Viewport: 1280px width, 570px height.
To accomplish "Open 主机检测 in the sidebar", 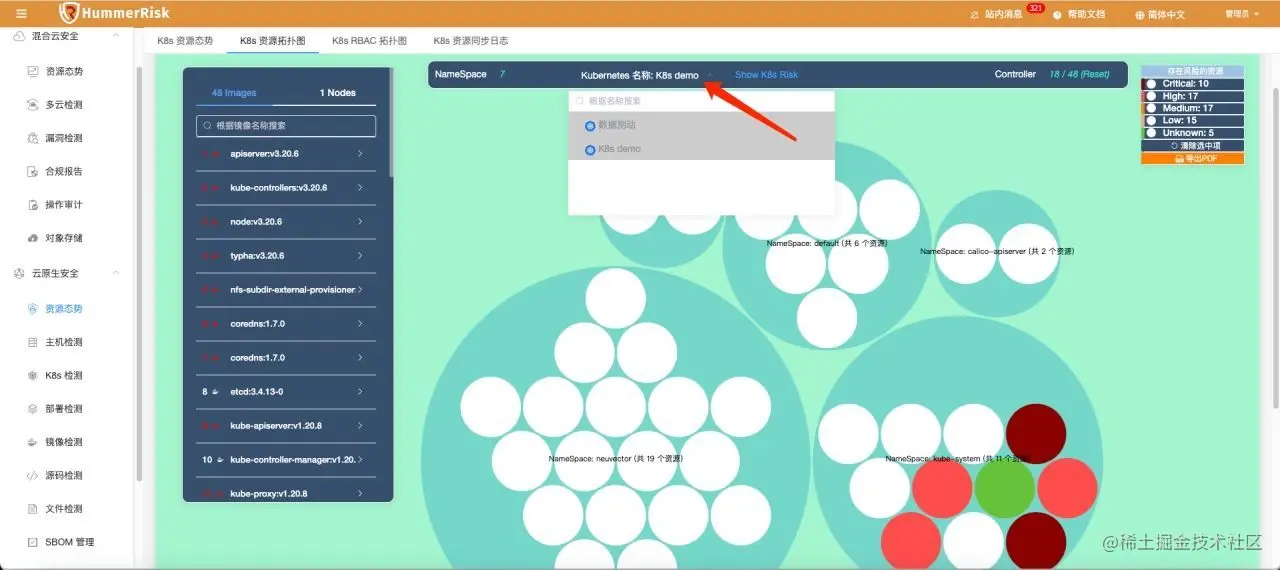I will 64,342.
